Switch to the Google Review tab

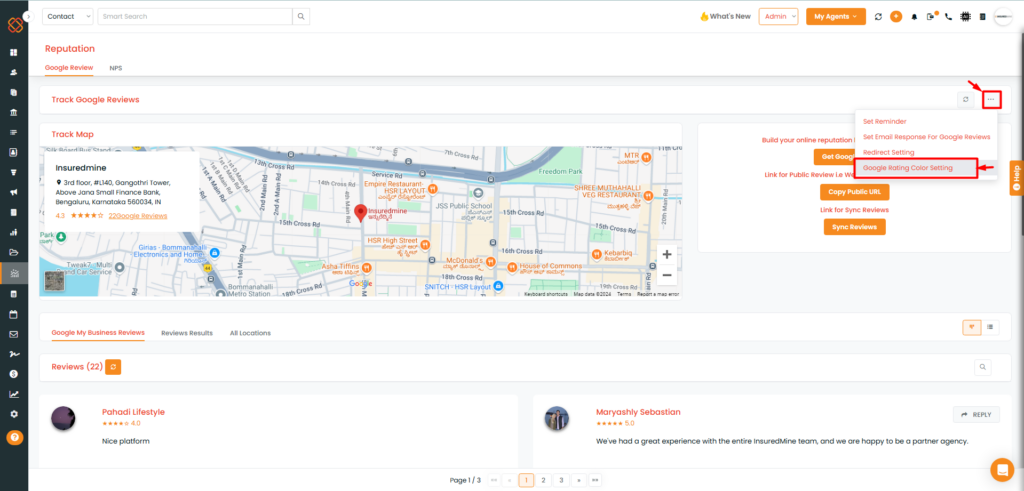(x=69, y=67)
